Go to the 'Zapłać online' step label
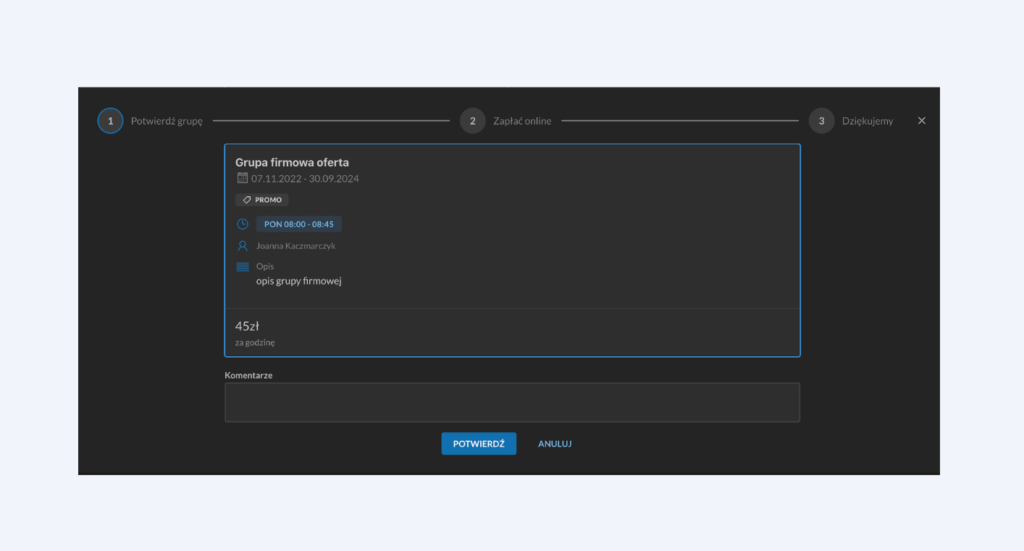 pos(522,121)
